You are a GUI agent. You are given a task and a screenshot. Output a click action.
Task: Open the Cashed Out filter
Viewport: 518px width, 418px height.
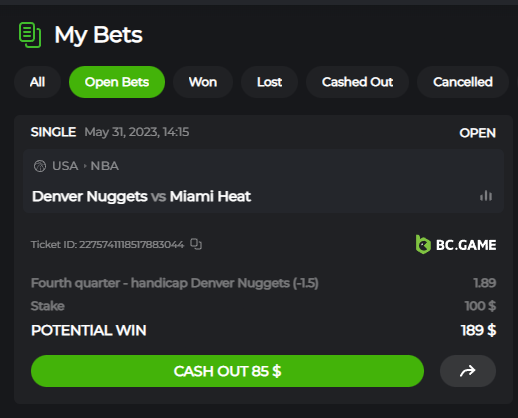(x=357, y=82)
